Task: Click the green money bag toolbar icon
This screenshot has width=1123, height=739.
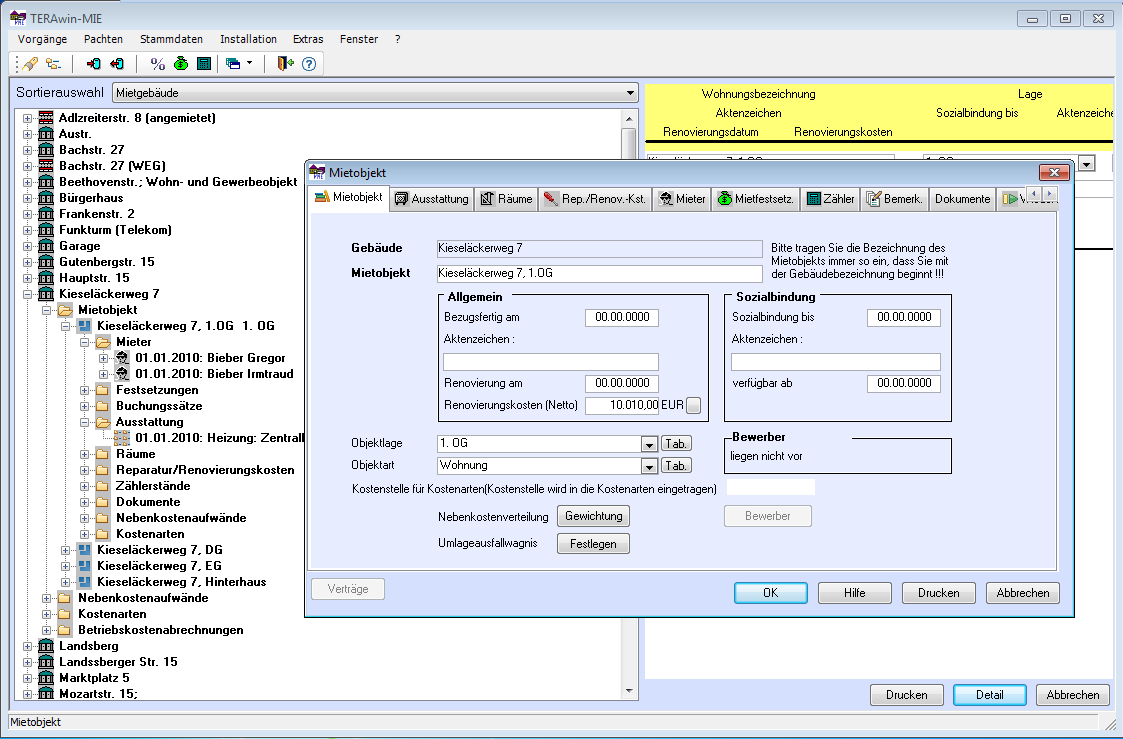Action: click(x=181, y=64)
